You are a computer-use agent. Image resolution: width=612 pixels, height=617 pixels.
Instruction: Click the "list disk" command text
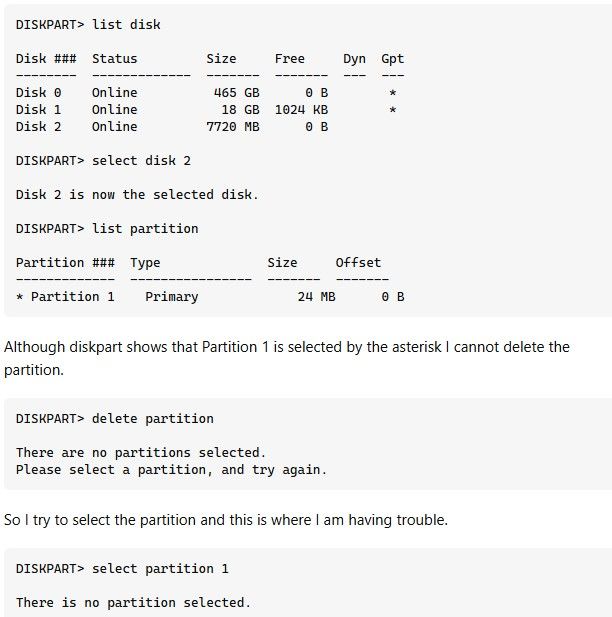coord(126,25)
